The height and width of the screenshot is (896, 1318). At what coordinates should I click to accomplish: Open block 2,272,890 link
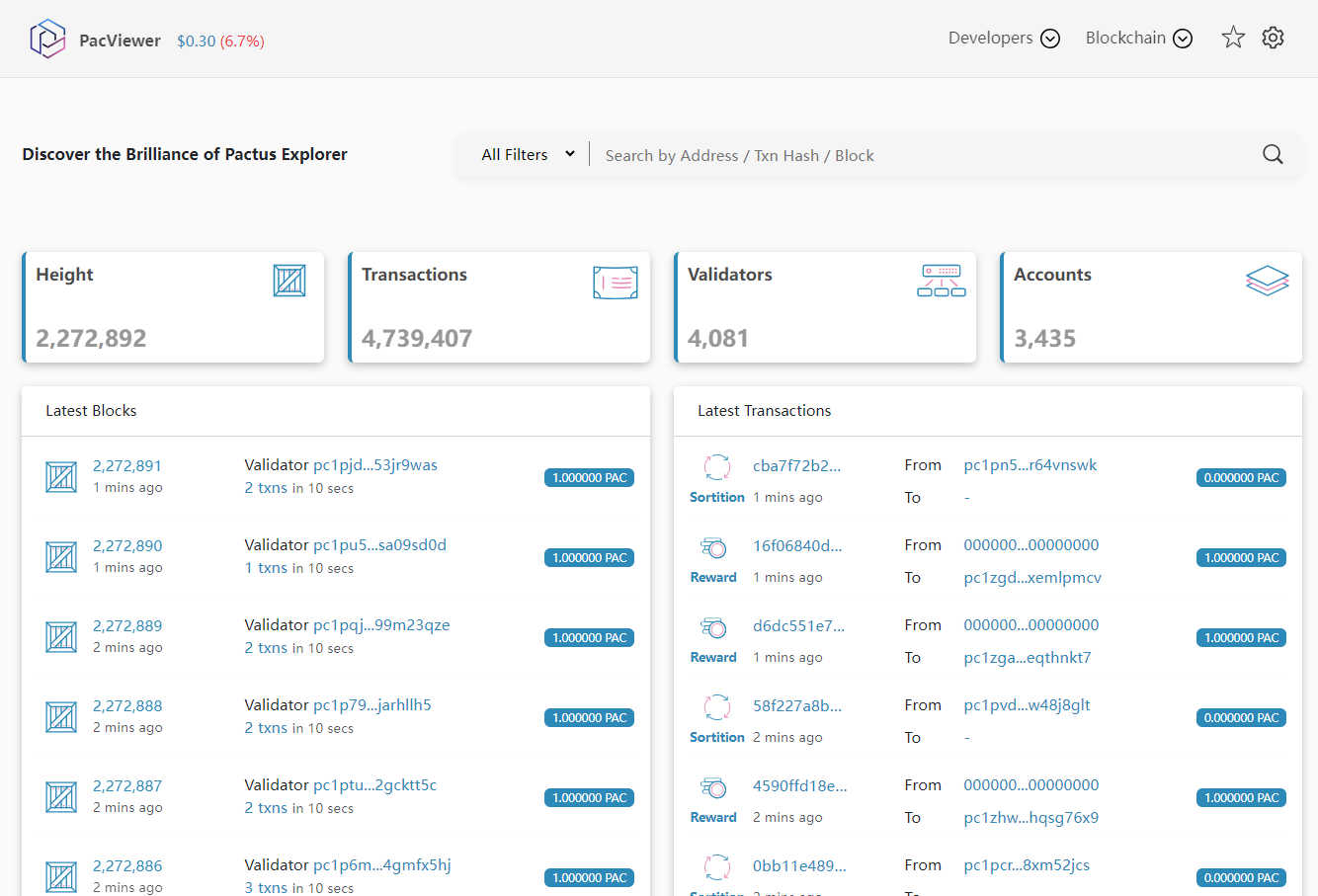[x=127, y=545]
